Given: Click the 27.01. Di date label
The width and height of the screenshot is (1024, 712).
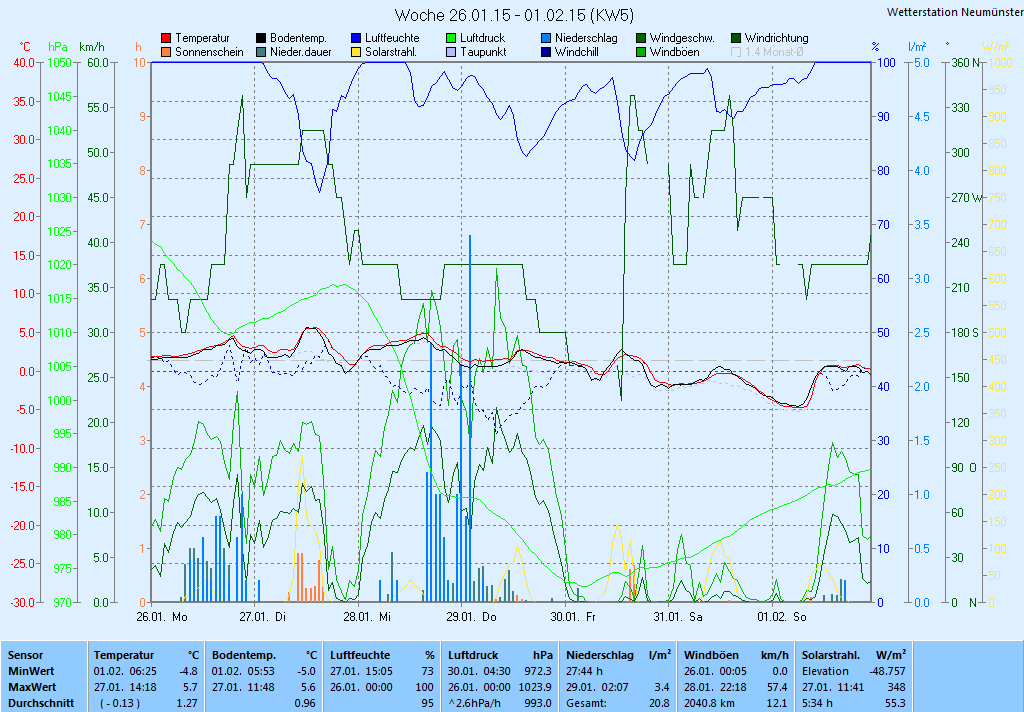Looking at the screenshot, I should (263, 617).
